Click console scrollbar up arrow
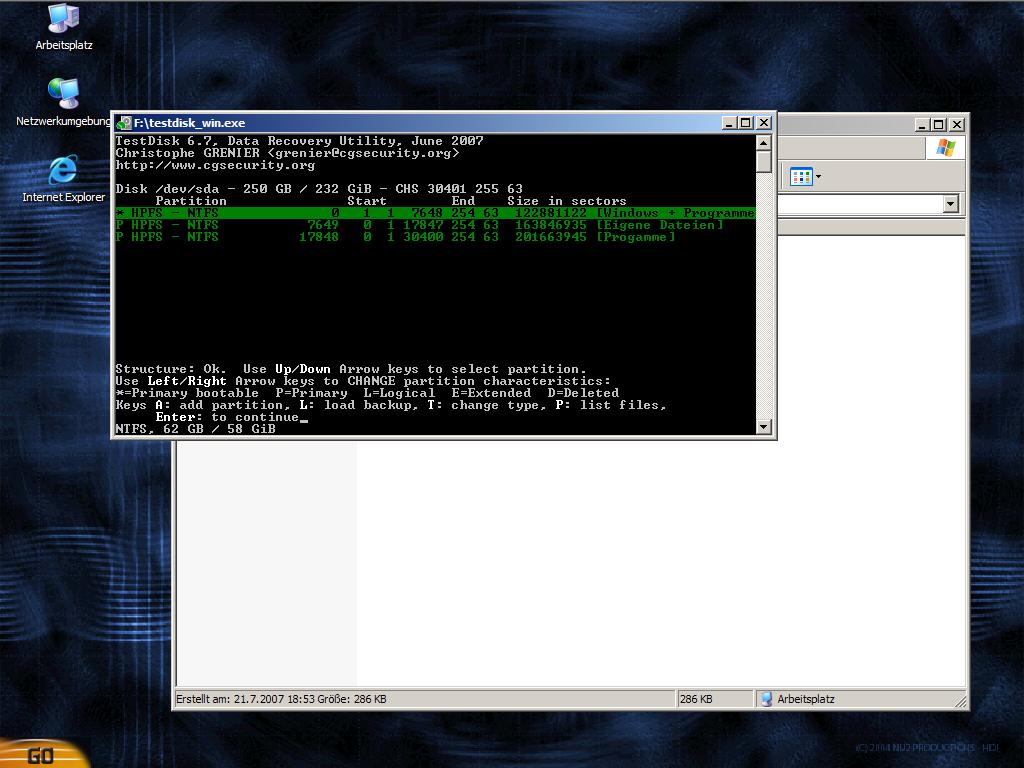1024x768 pixels. coord(763,142)
